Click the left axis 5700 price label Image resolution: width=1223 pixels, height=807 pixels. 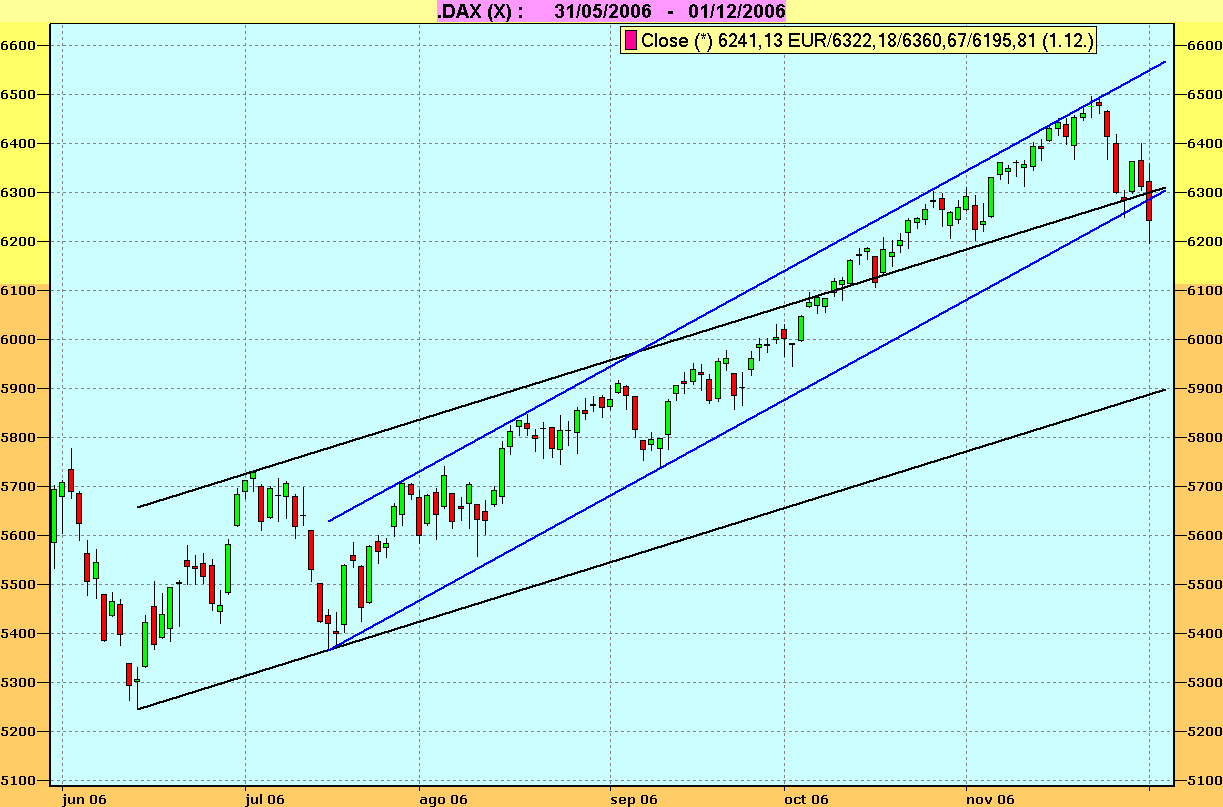tap(19, 487)
